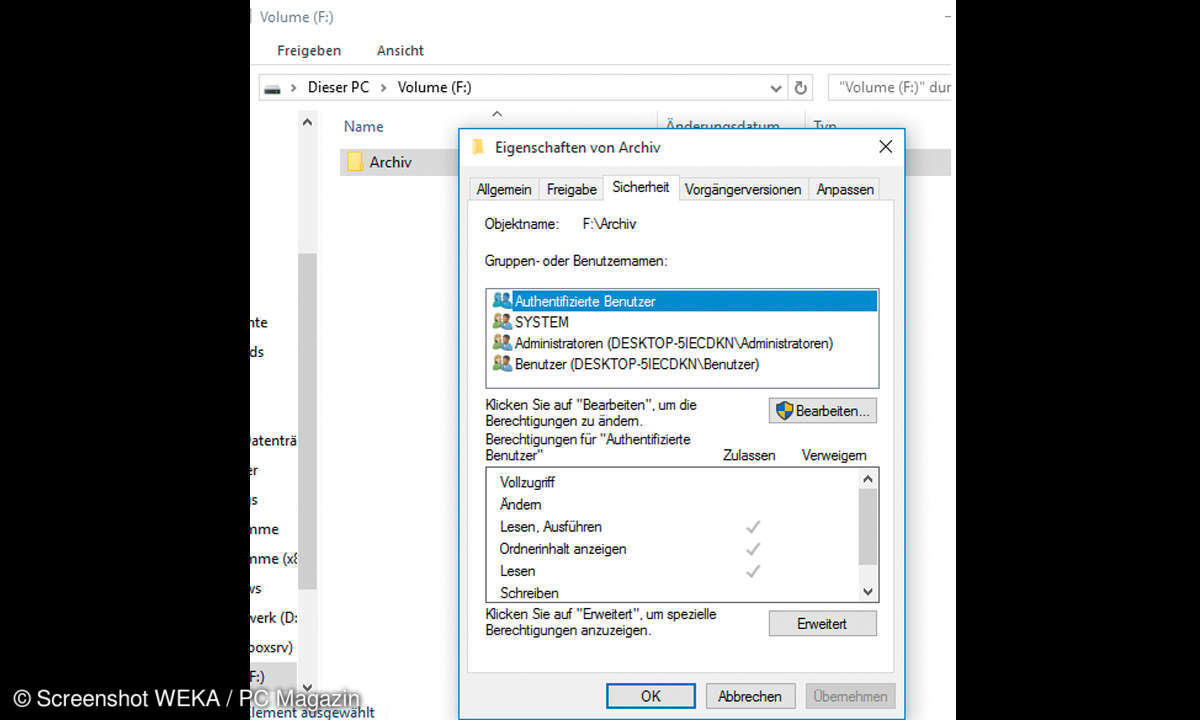This screenshot has width=1200, height=720.
Task: Click the Explorer search field
Action: (x=890, y=88)
